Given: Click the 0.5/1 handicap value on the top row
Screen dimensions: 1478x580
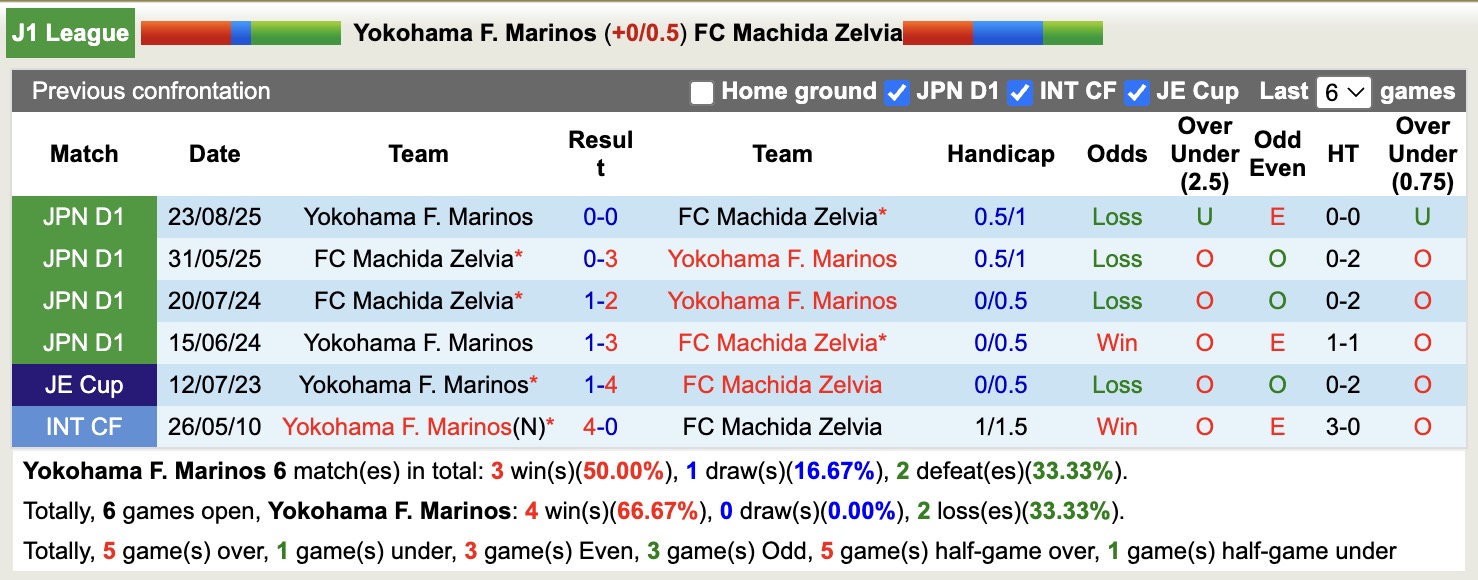Looking at the screenshot, I should (1000, 216).
